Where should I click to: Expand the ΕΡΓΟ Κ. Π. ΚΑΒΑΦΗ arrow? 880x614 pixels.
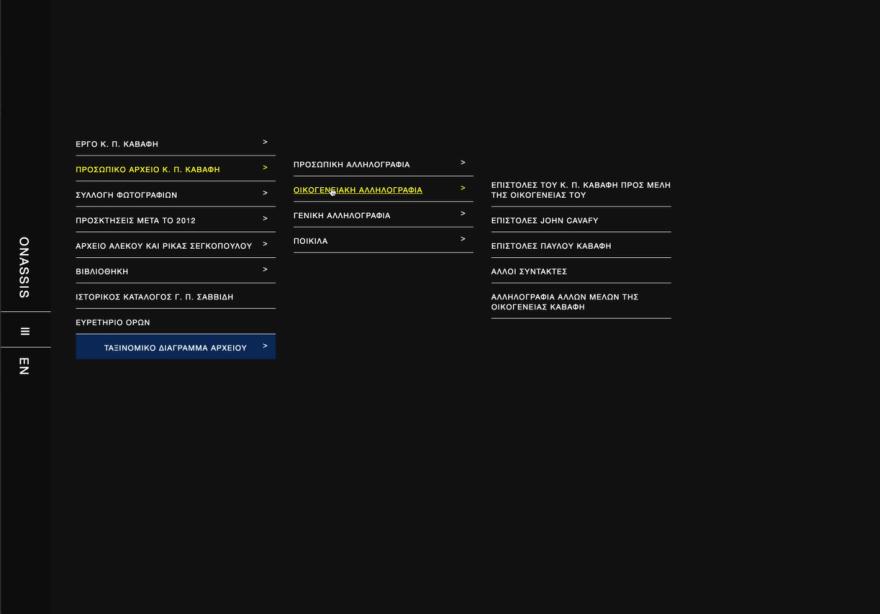pos(265,143)
